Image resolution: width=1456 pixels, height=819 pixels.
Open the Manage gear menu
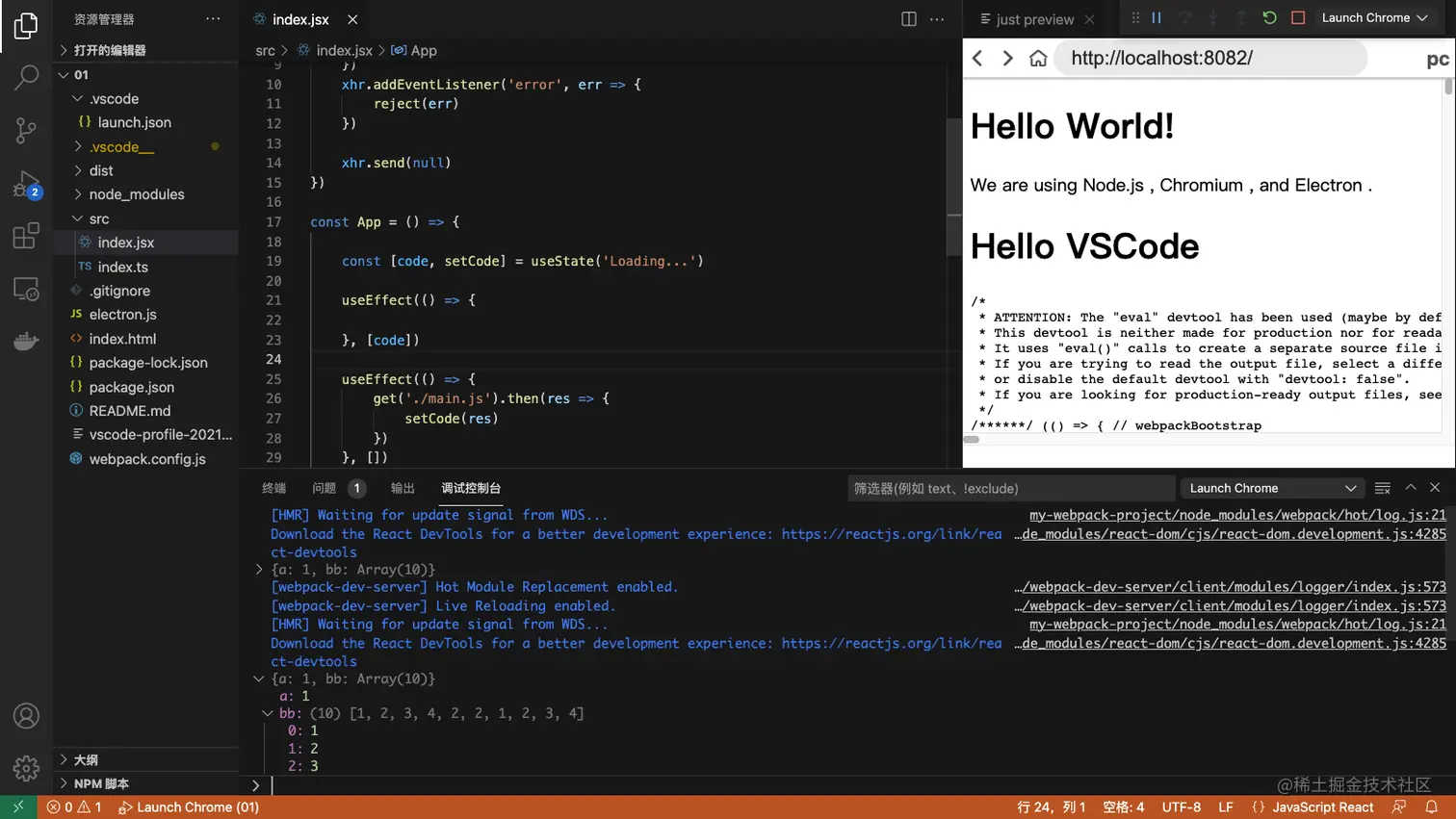(x=26, y=768)
